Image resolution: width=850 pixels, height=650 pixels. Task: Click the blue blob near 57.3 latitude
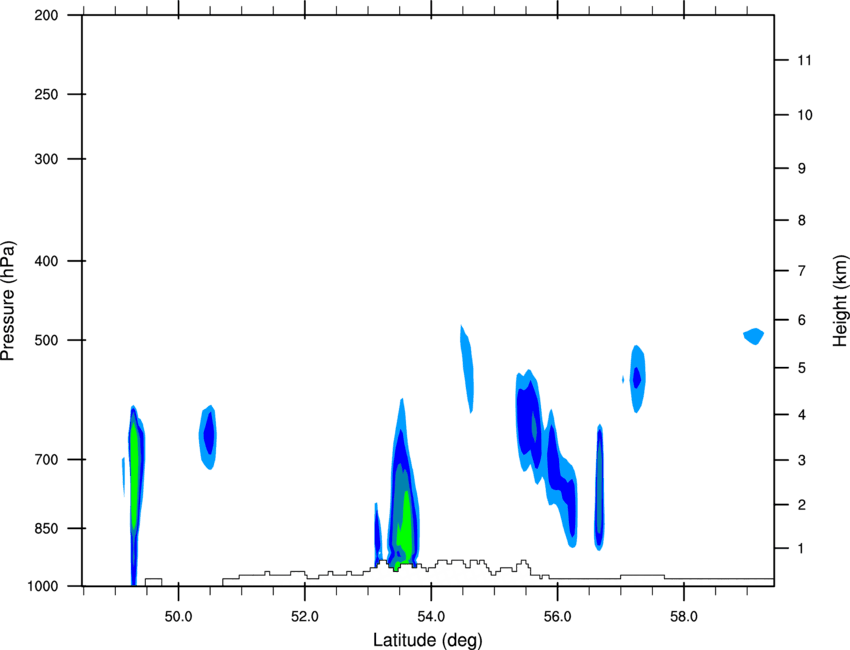coord(638,378)
